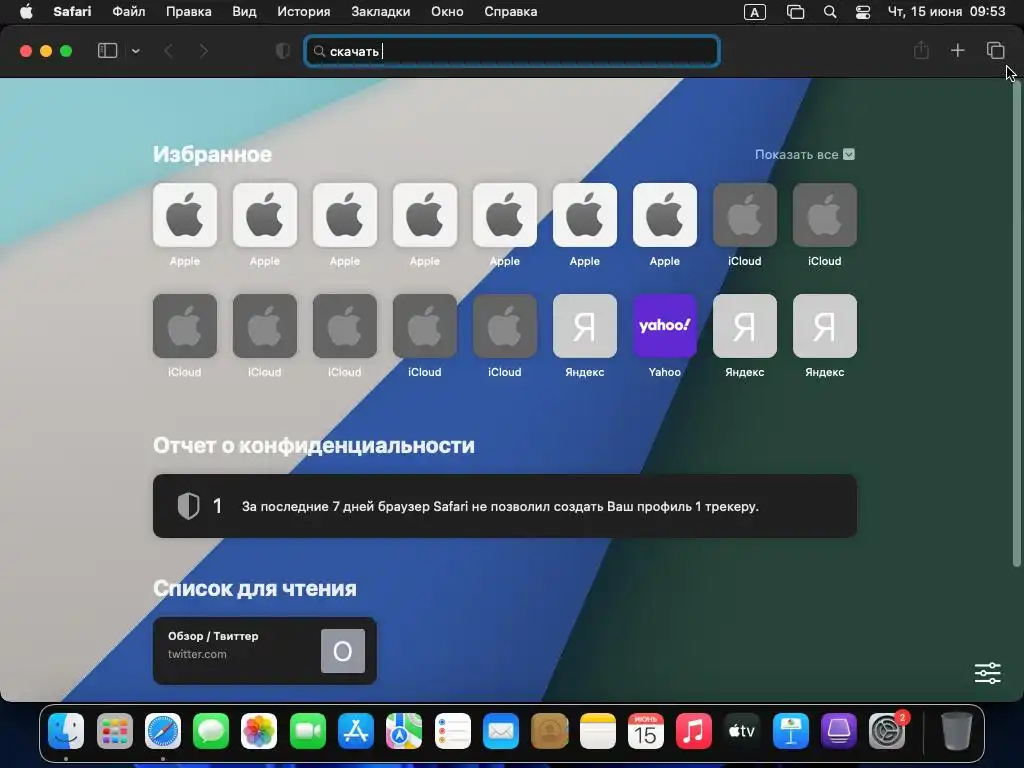Image resolution: width=1024 pixels, height=768 pixels.
Task: Open Calendar from the Dock
Action: [645, 731]
